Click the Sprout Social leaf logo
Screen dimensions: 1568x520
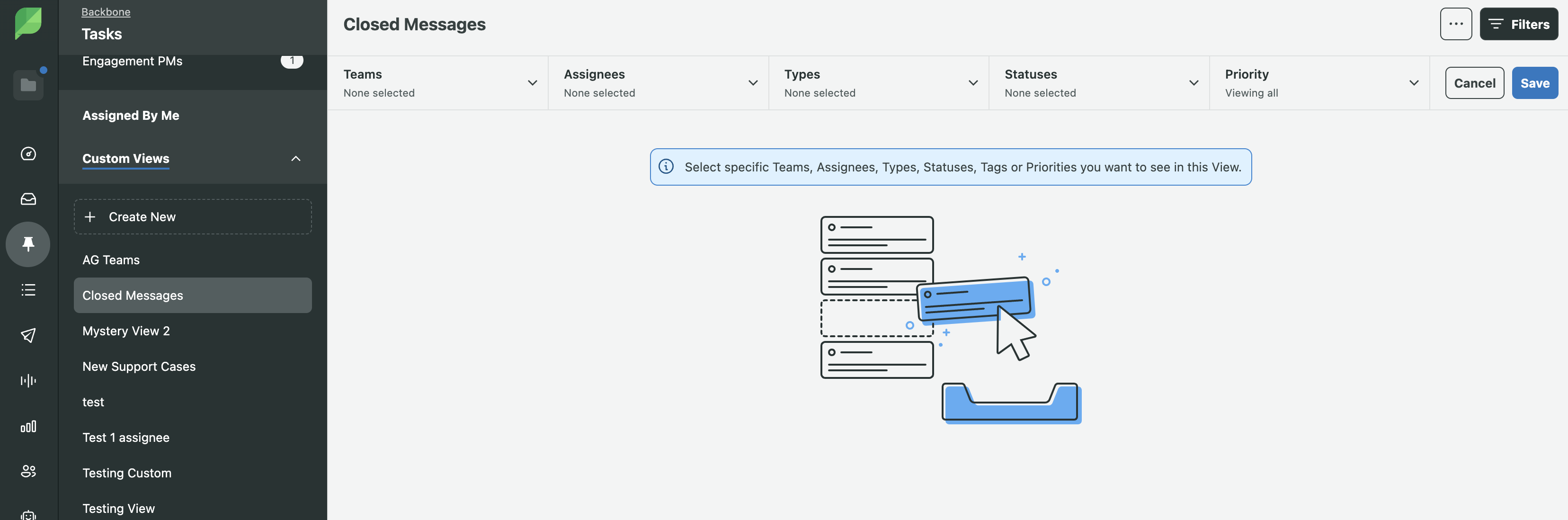click(x=28, y=24)
